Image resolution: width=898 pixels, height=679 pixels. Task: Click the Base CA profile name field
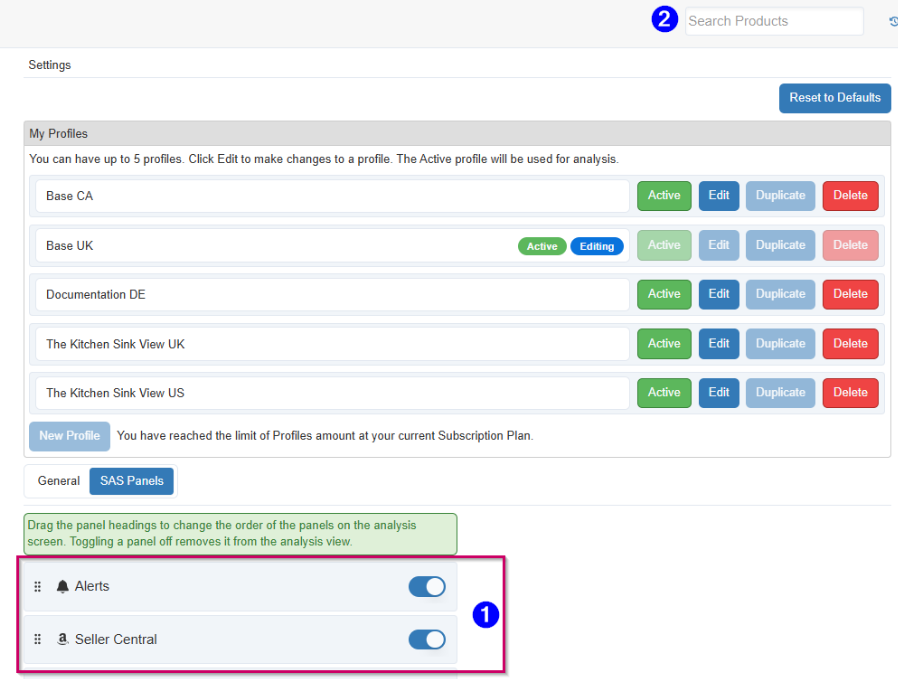pos(330,196)
